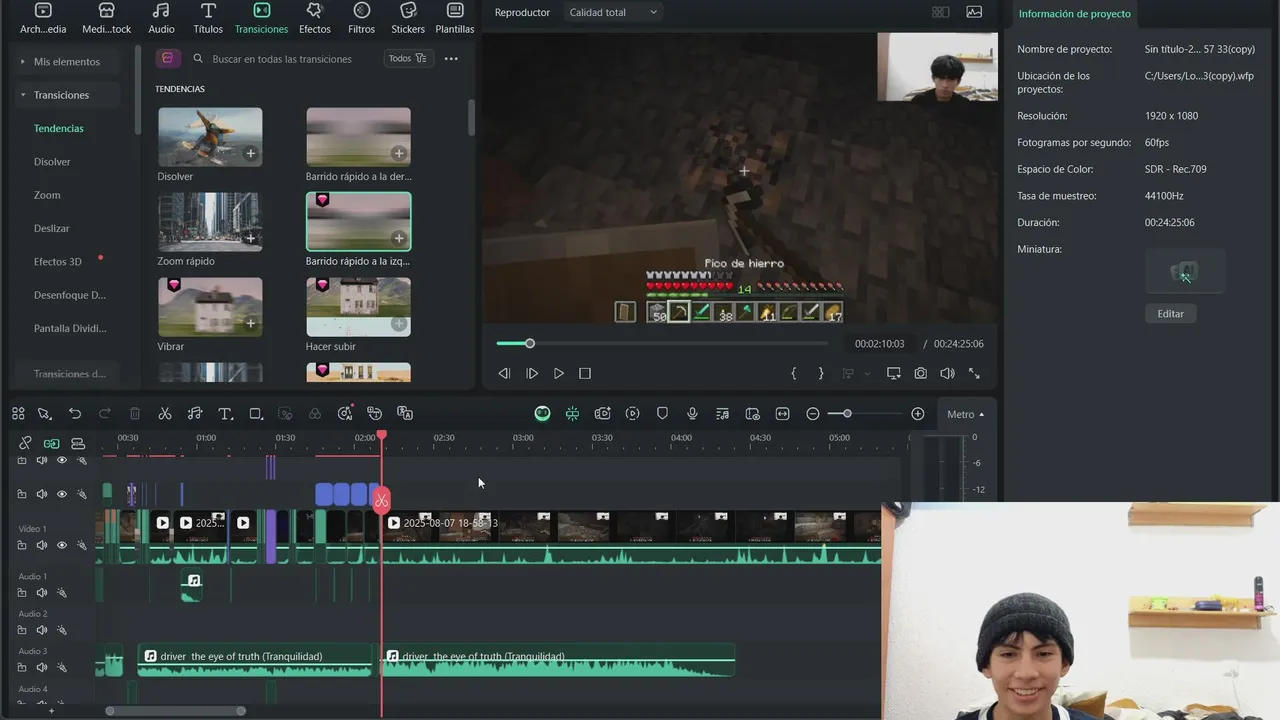Viewport: 1280px width, 720px height.
Task: Expand the Mis elementos section
Action: pos(66,62)
